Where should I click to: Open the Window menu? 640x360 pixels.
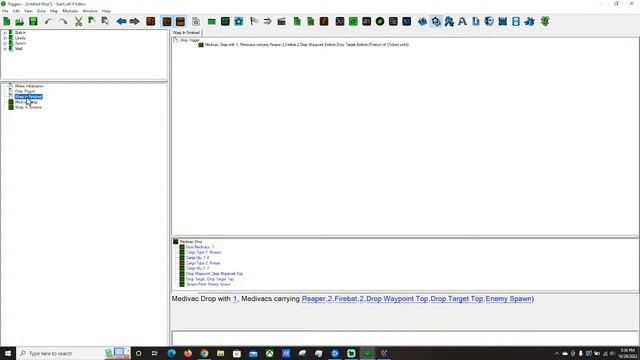coord(90,11)
